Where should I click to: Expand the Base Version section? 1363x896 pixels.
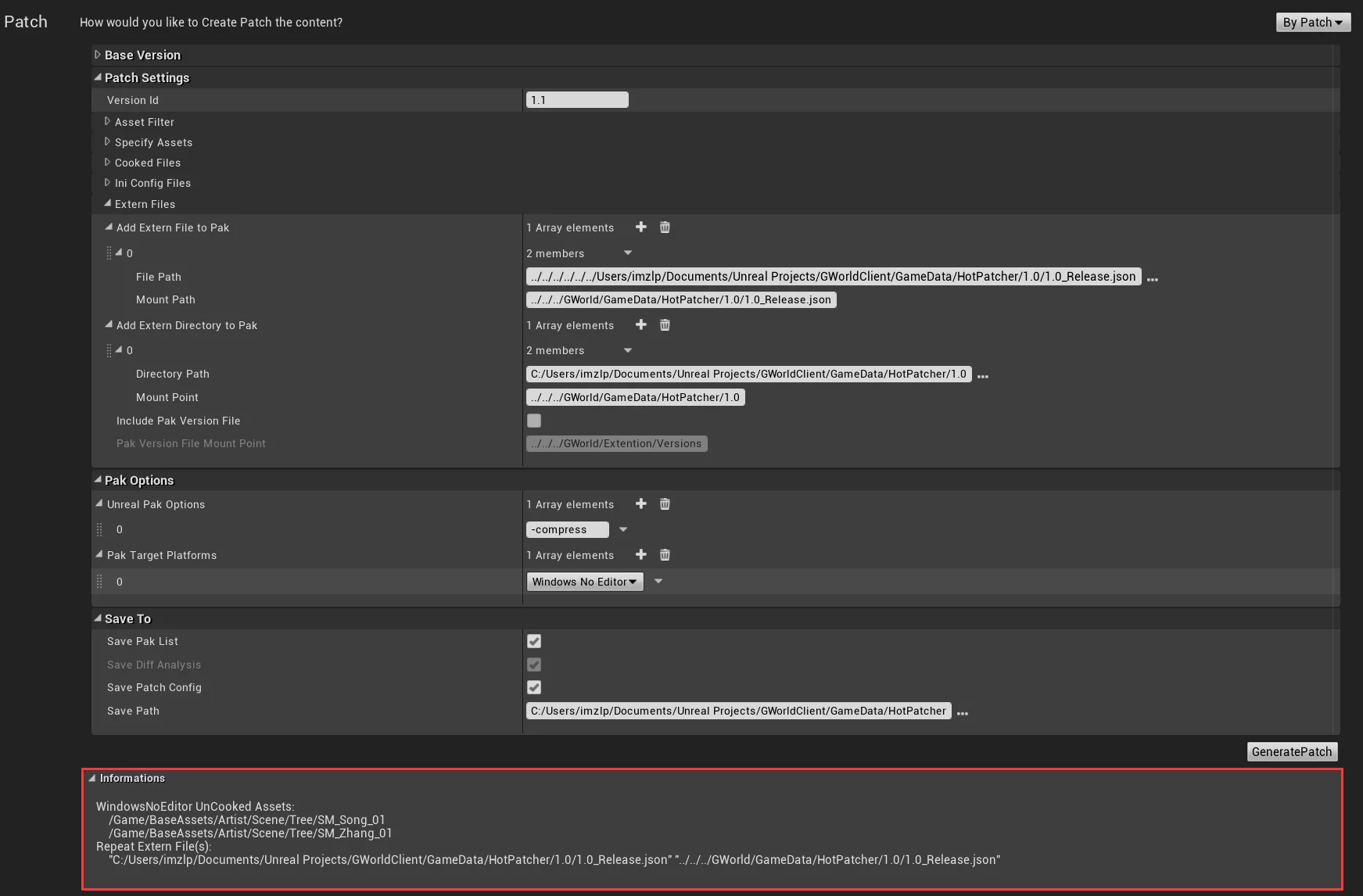coord(98,55)
